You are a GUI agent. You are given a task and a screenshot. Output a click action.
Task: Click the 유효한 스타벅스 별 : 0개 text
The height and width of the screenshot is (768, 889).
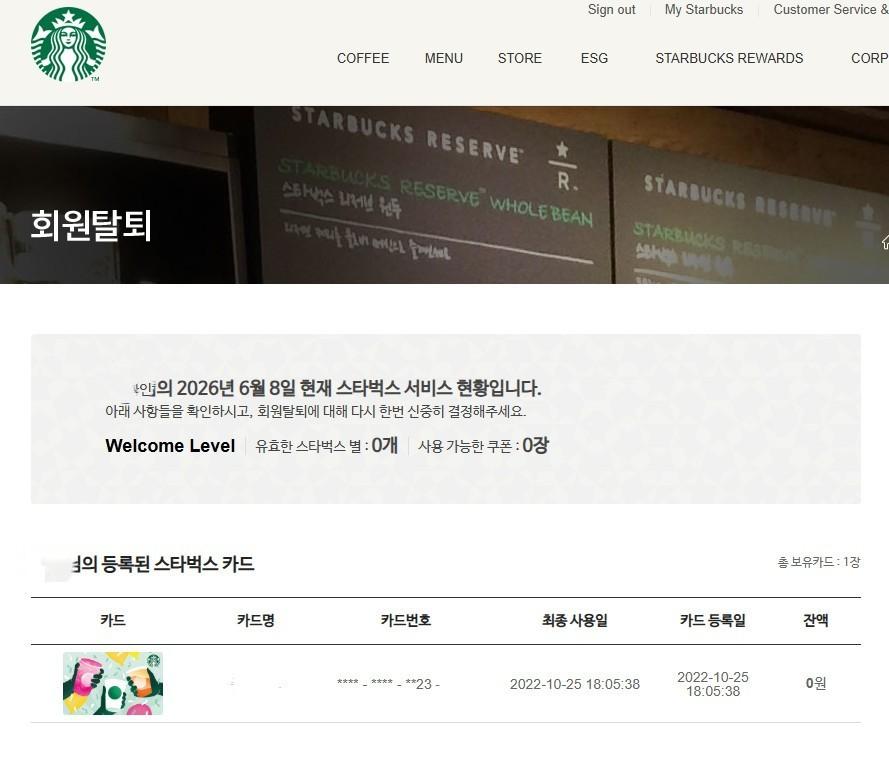(x=327, y=446)
